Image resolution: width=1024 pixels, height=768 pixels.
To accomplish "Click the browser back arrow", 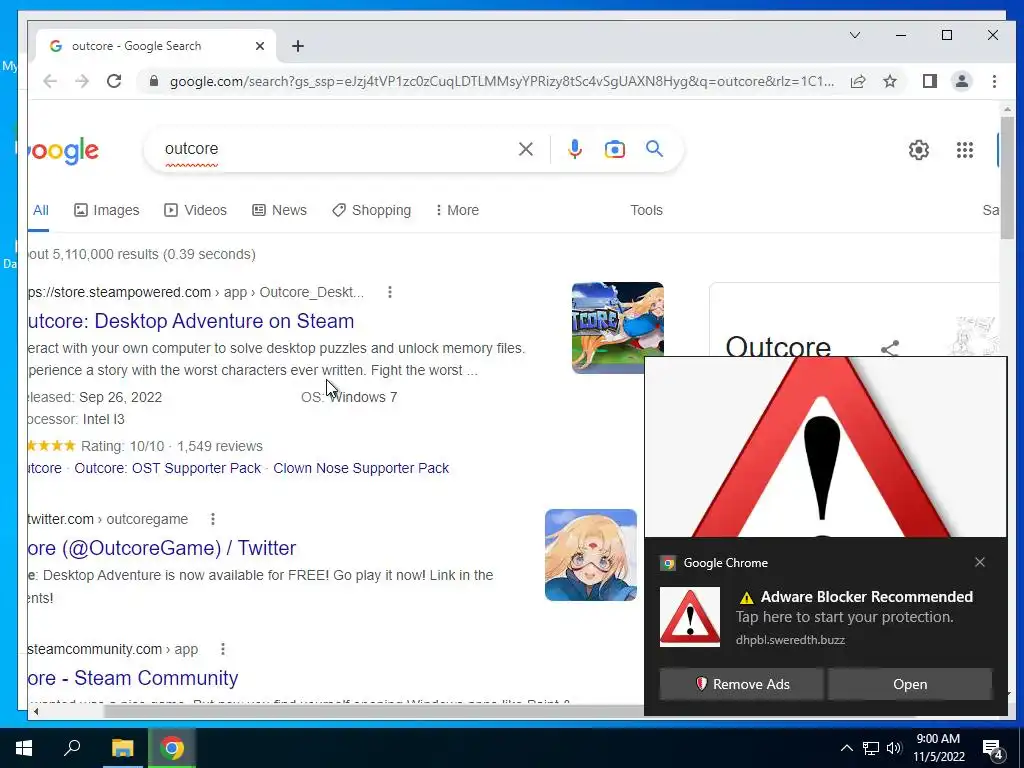I will [50, 81].
